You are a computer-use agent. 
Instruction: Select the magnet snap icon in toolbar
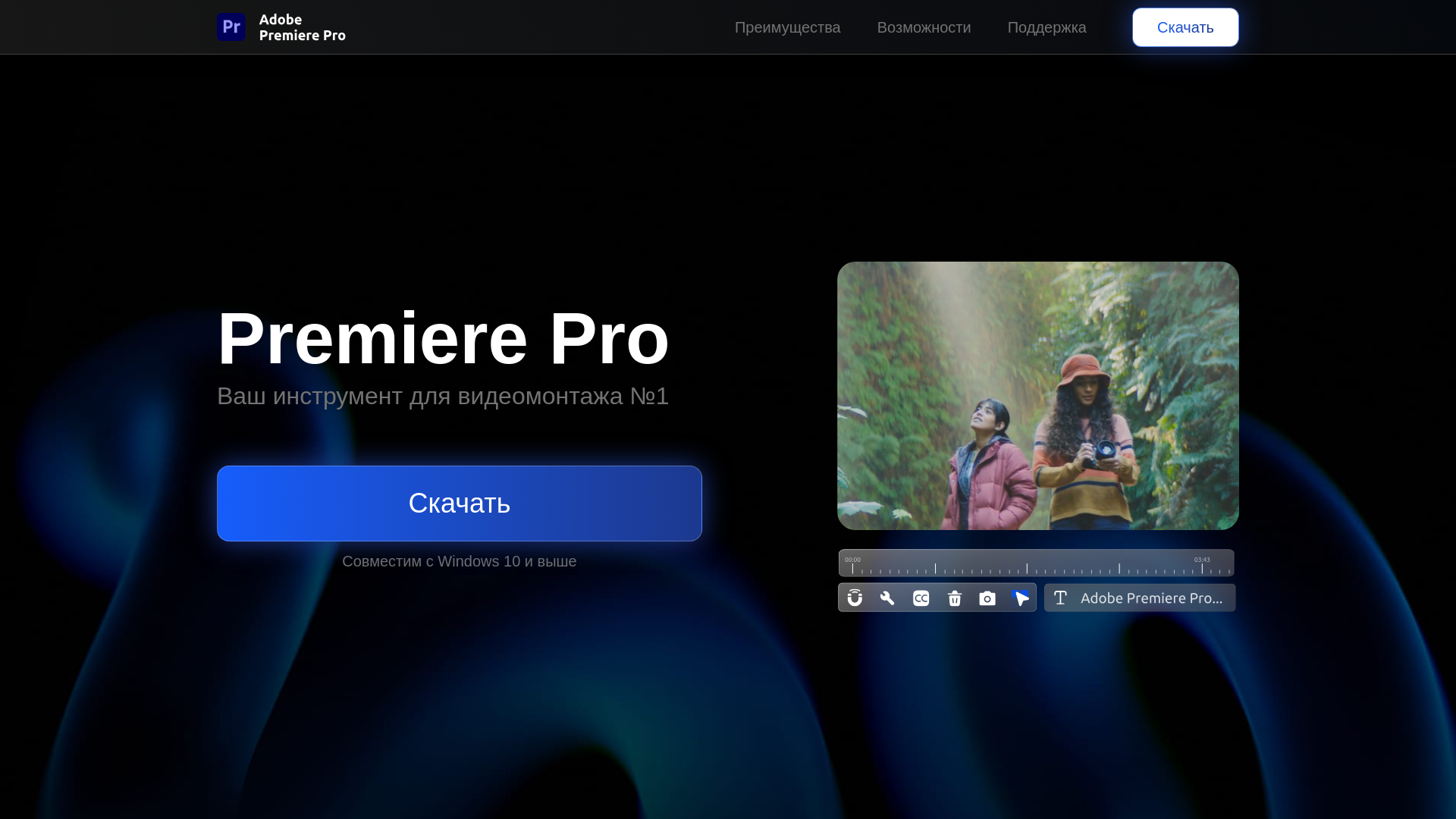(x=855, y=598)
